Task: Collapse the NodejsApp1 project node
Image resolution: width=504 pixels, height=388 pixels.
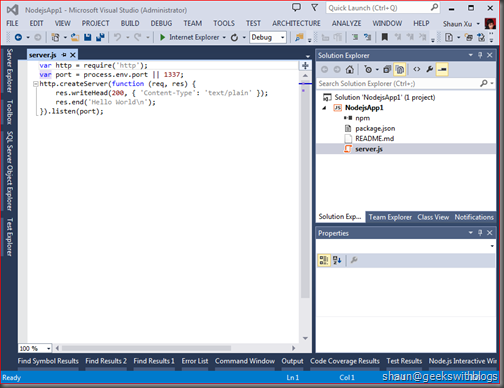Action: click(x=324, y=108)
